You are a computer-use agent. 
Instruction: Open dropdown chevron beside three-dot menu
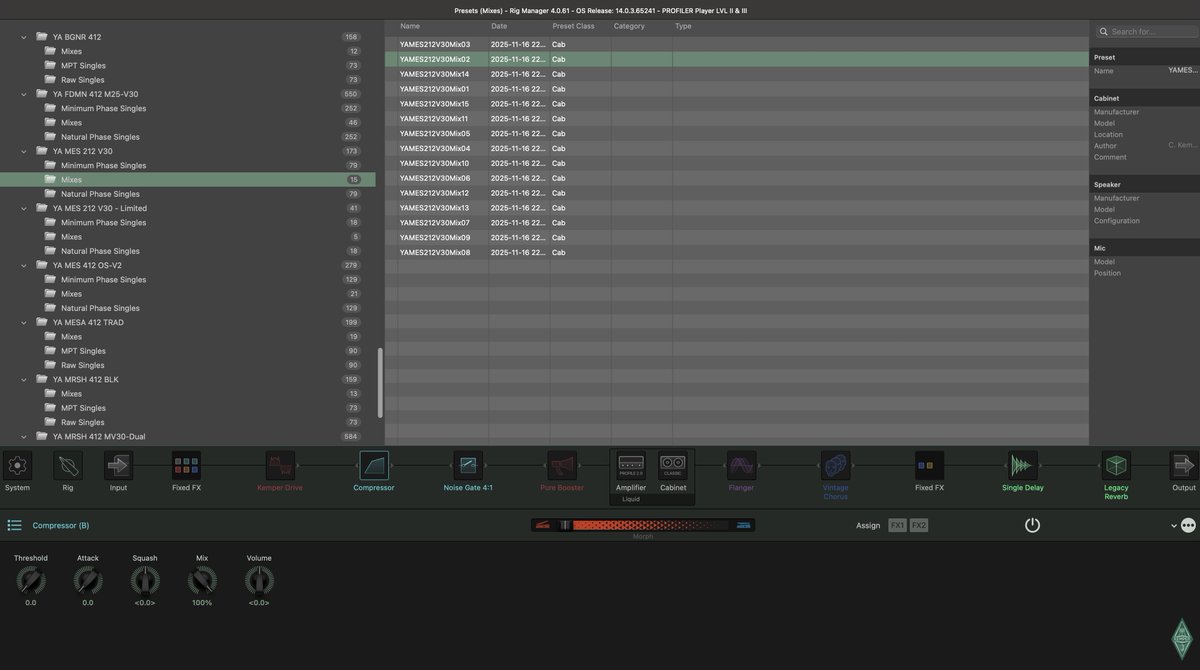(1174, 525)
